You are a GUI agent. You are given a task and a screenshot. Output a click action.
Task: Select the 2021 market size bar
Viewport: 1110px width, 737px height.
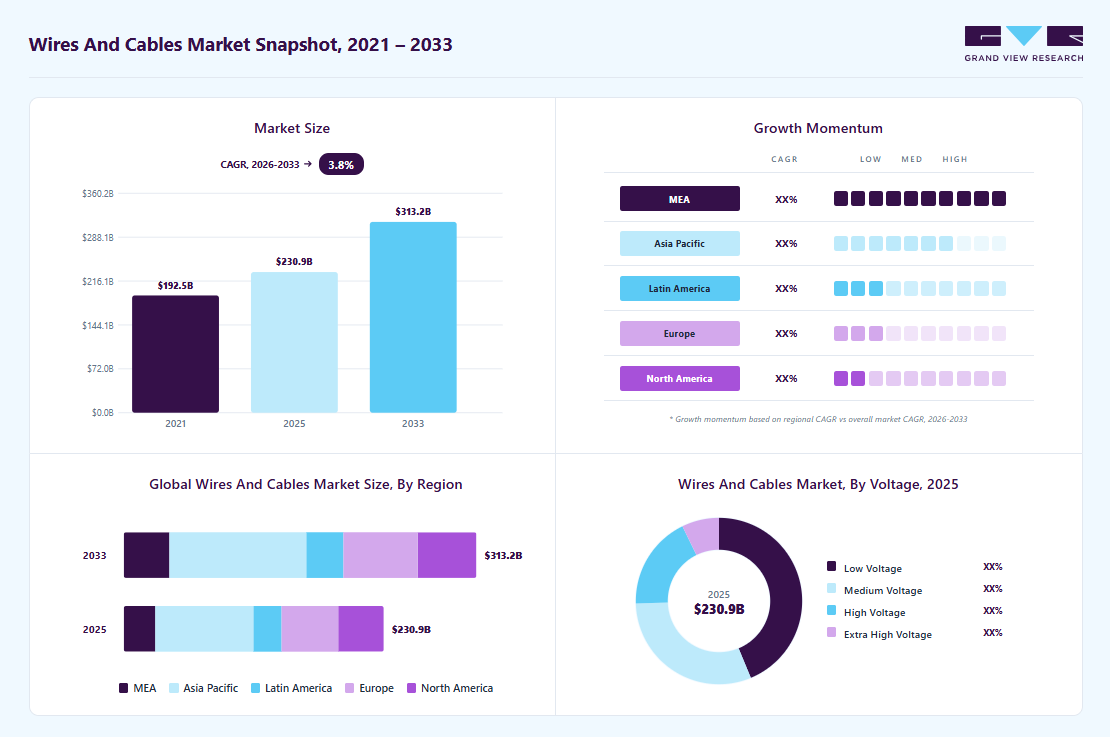point(176,354)
